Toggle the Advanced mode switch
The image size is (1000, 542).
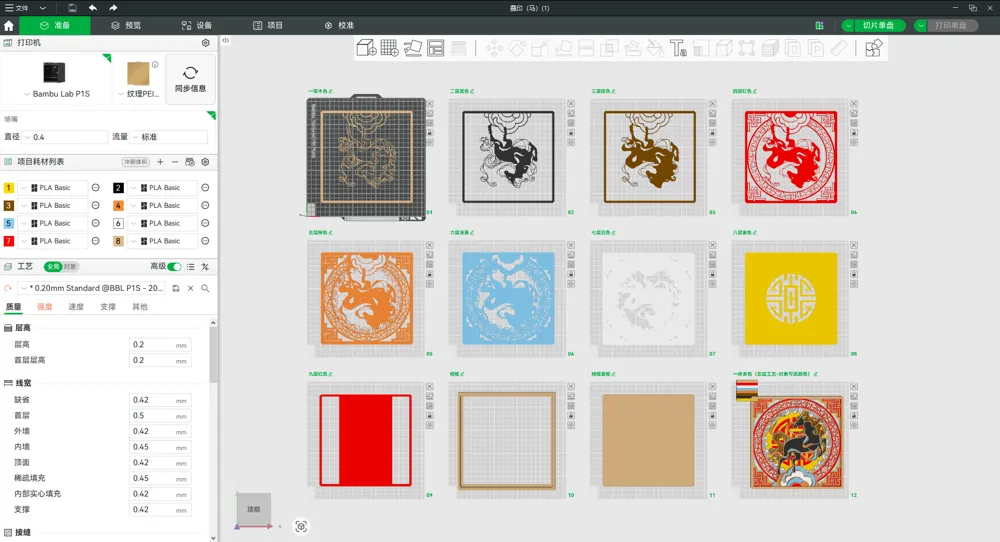pos(174,267)
